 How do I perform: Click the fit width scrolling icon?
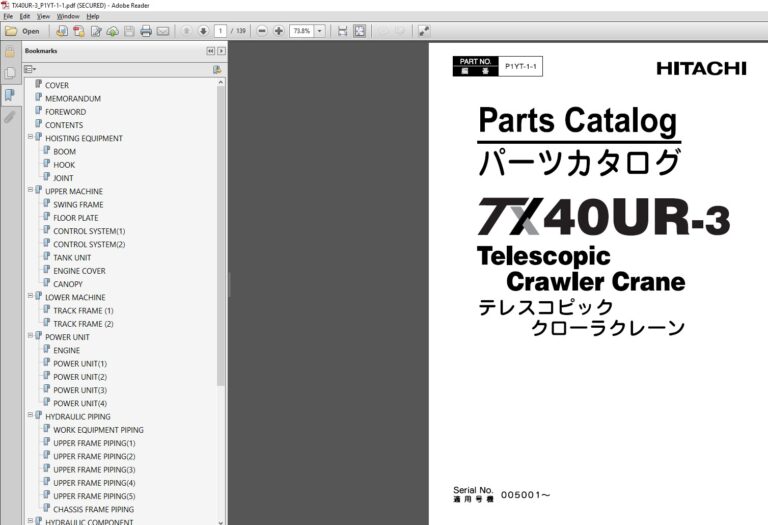342,31
